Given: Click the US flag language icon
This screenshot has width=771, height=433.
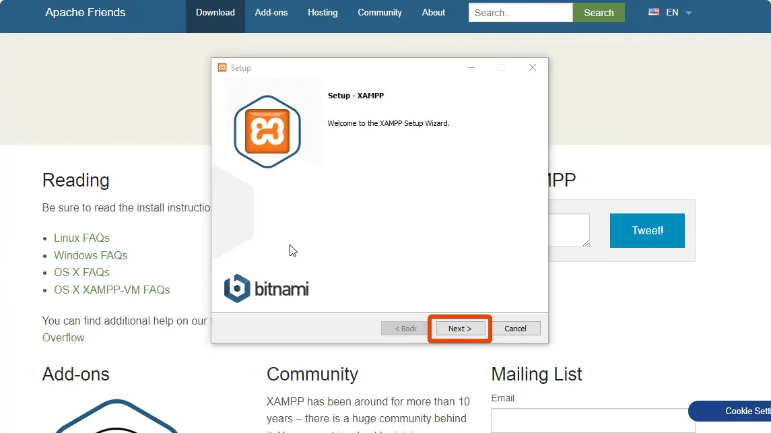Looking at the screenshot, I should (x=654, y=13).
